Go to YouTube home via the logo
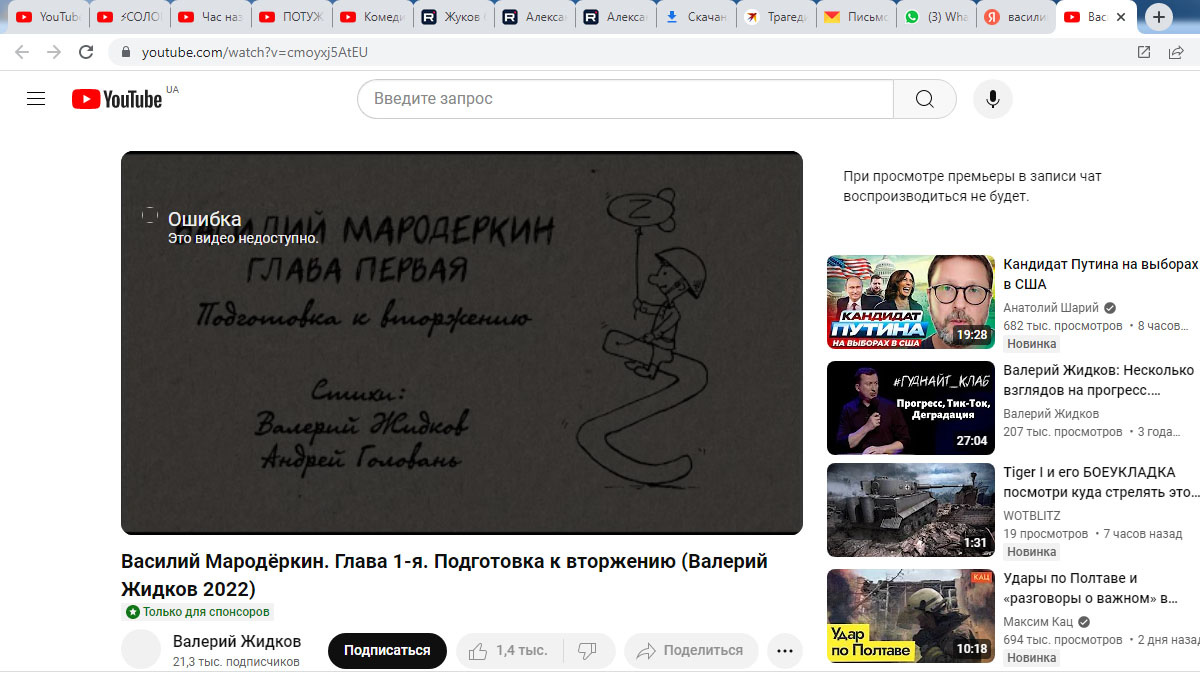This screenshot has height=675, width=1200. point(117,99)
